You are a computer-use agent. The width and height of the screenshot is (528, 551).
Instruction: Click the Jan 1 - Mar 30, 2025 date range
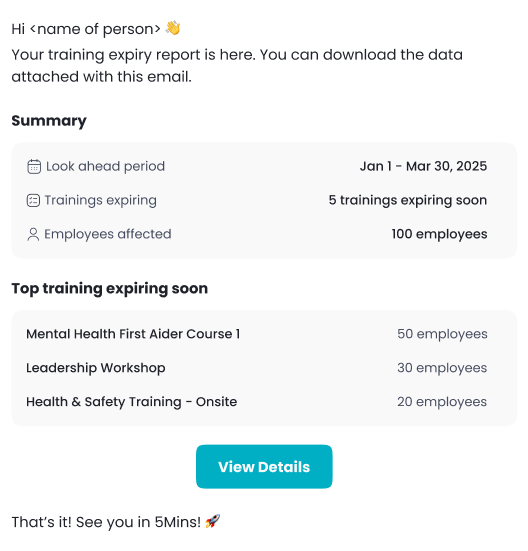[423, 166]
